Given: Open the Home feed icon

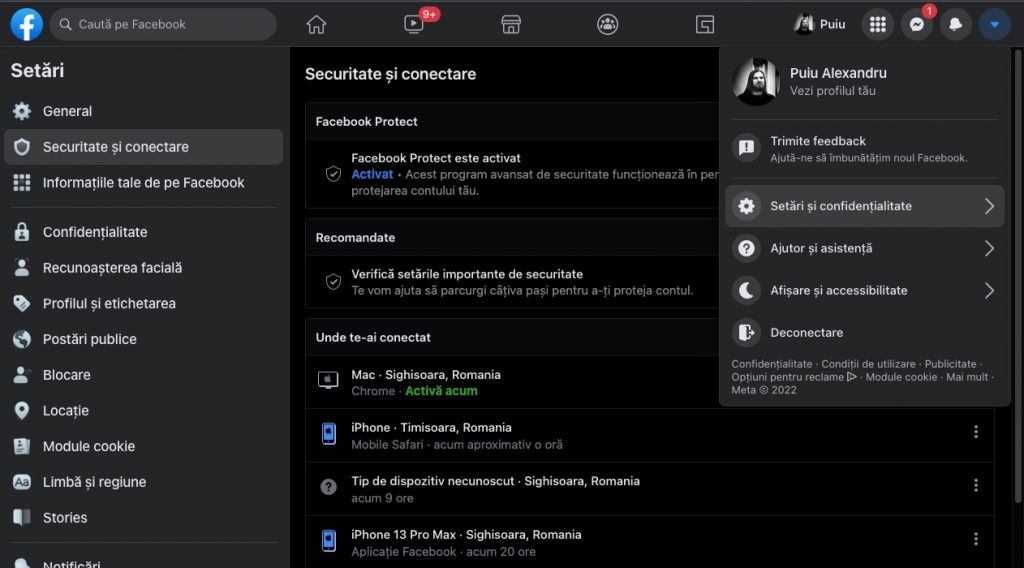Looking at the screenshot, I should point(316,24).
